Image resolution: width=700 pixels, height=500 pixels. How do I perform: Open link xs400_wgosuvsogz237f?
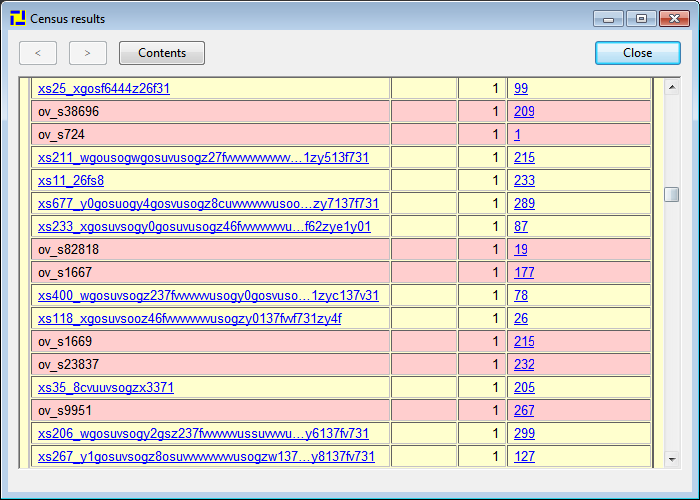point(208,296)
